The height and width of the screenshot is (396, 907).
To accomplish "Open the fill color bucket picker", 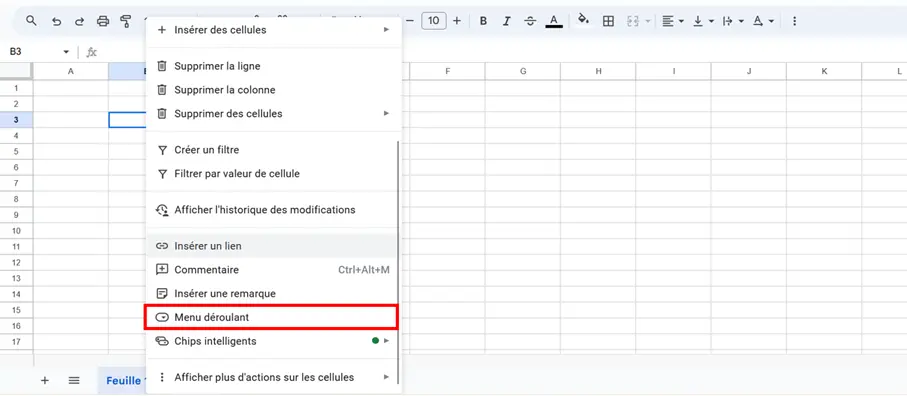I will pos(584,20).
